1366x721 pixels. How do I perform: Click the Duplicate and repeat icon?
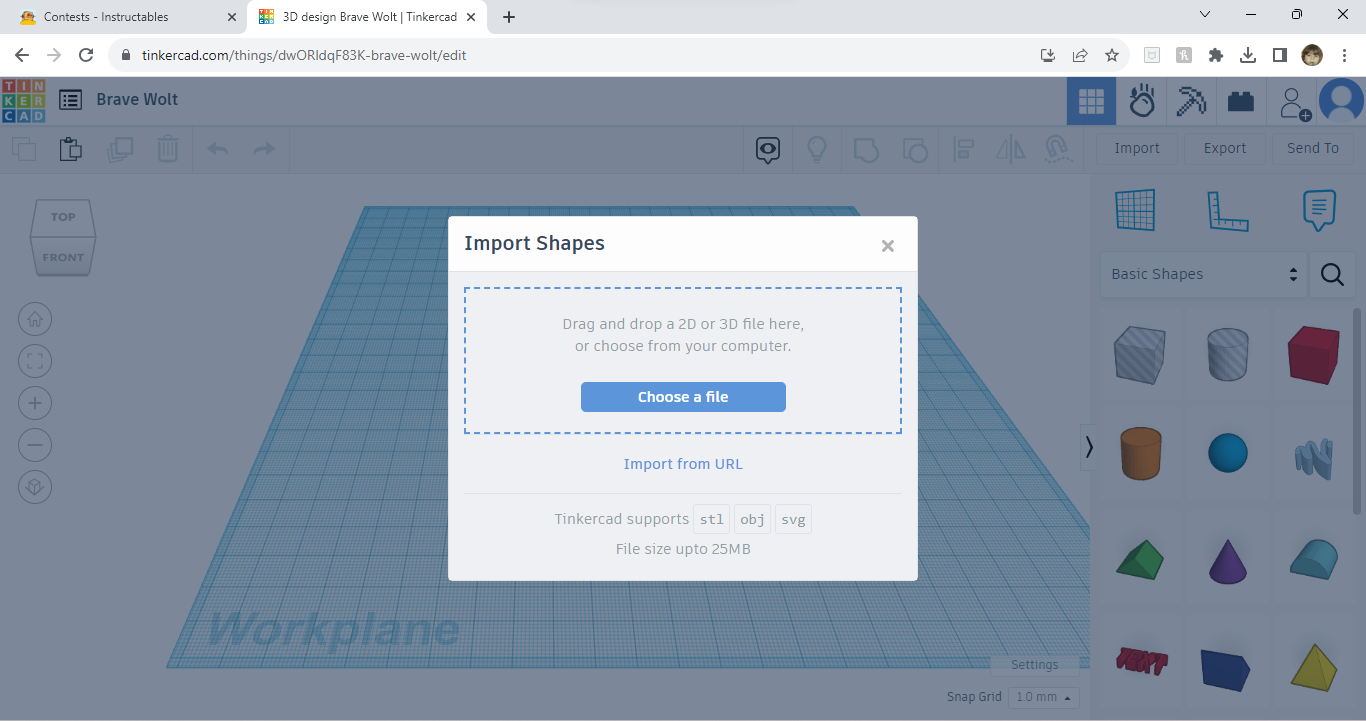120,150
